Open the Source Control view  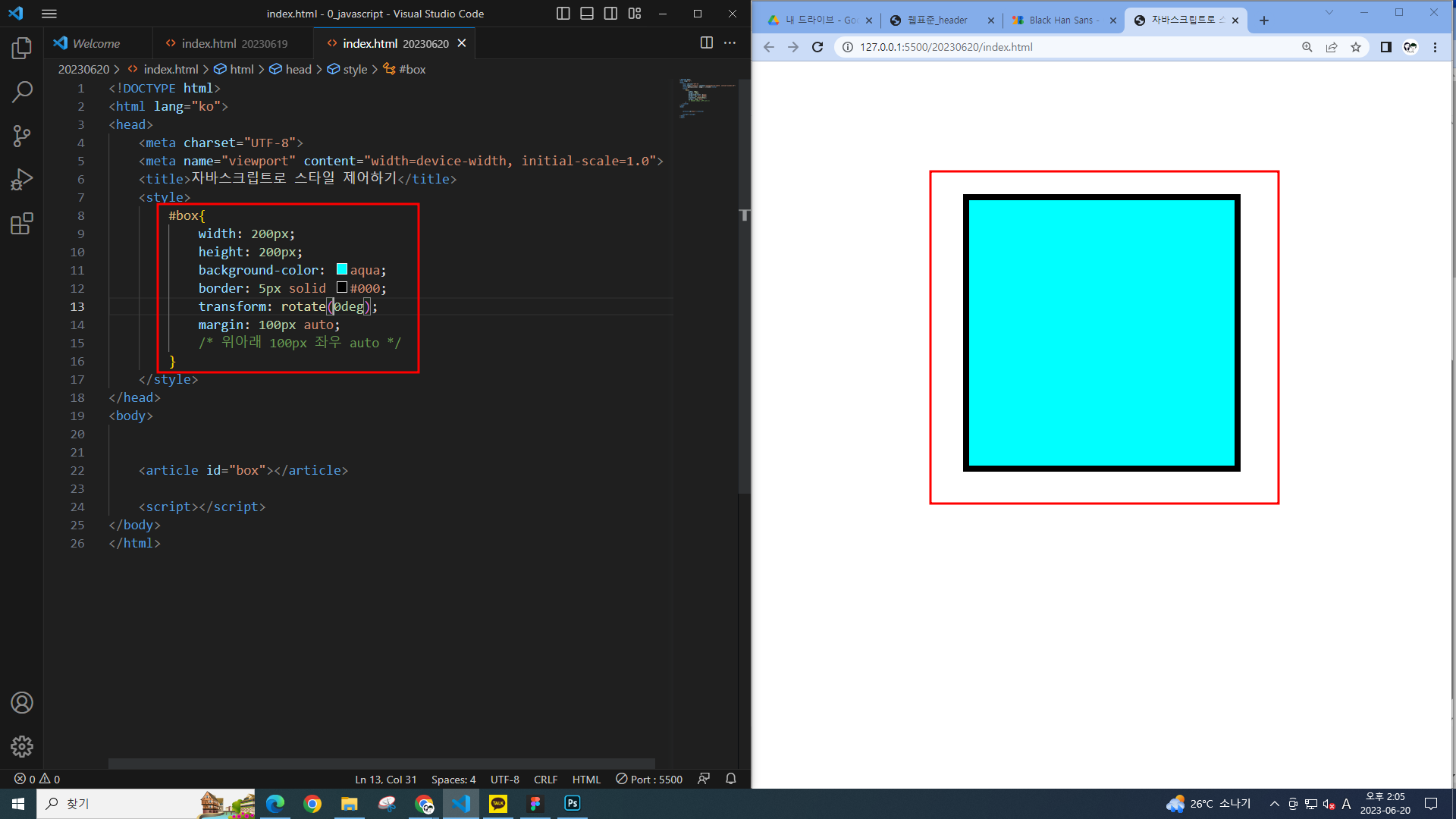22,136
